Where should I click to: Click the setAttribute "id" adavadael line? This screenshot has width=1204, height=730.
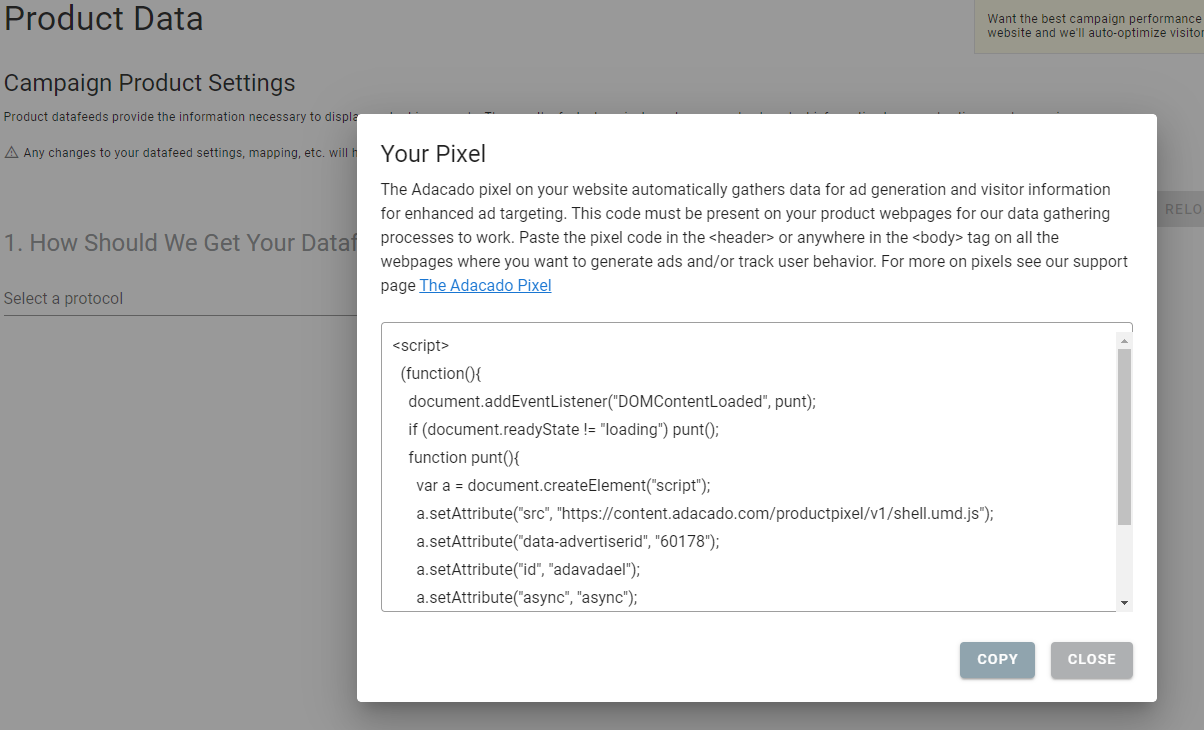[528, 570]
